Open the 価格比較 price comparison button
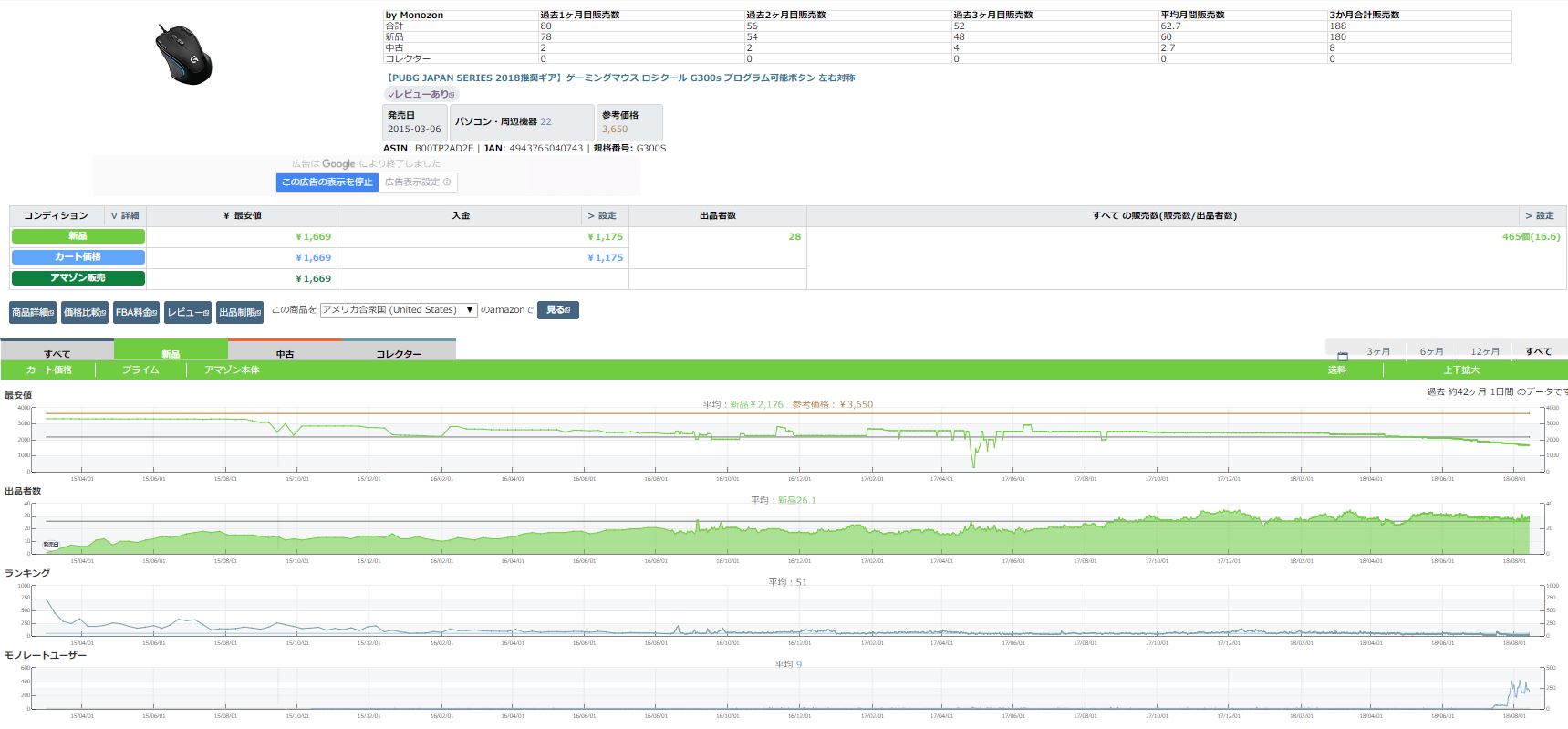Image resolution: width=1568 pixels, height=729 pixels. click(x=86, y=312)
